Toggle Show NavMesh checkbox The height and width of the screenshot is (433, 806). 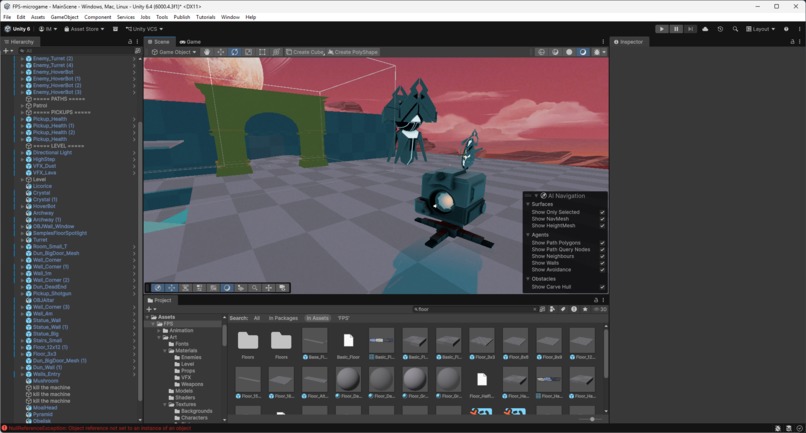click(602, 219)
